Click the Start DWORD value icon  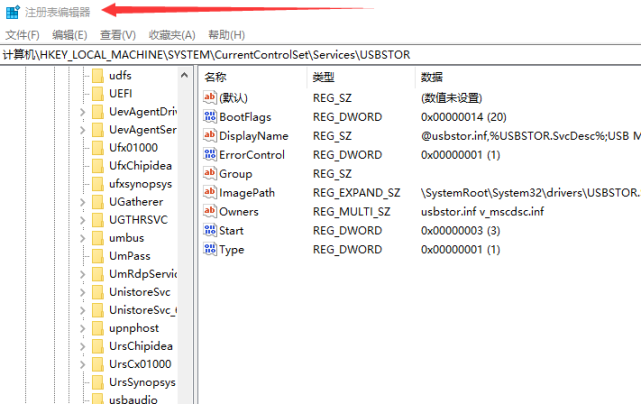pos(210,231)
